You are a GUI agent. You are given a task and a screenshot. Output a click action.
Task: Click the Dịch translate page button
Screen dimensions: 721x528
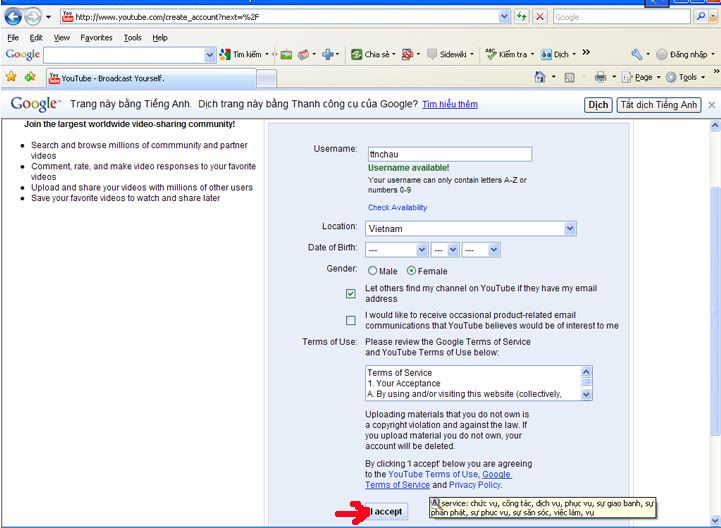tap(598, 105)
